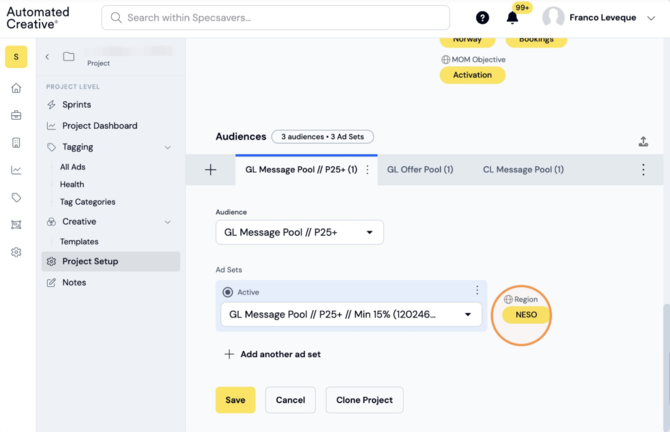Screen dimensions: 670x432
Task: Click Franco Leveque profile avatar
Action: (553, 18)
